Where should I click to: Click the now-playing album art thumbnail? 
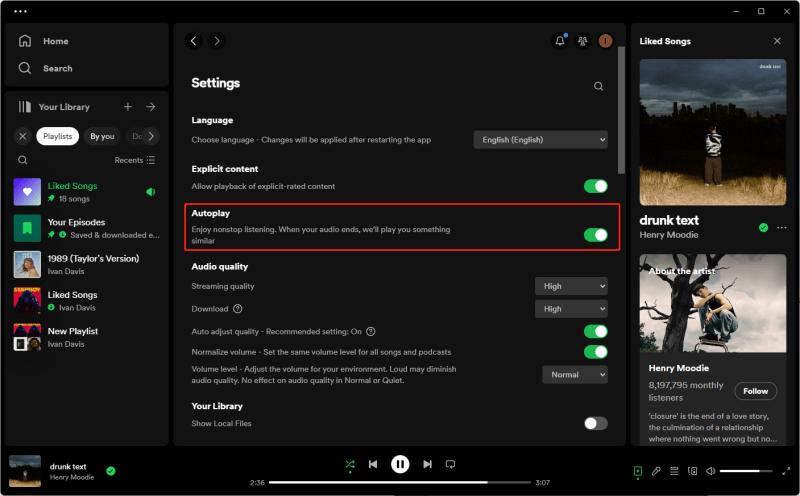tap(25, 471)
